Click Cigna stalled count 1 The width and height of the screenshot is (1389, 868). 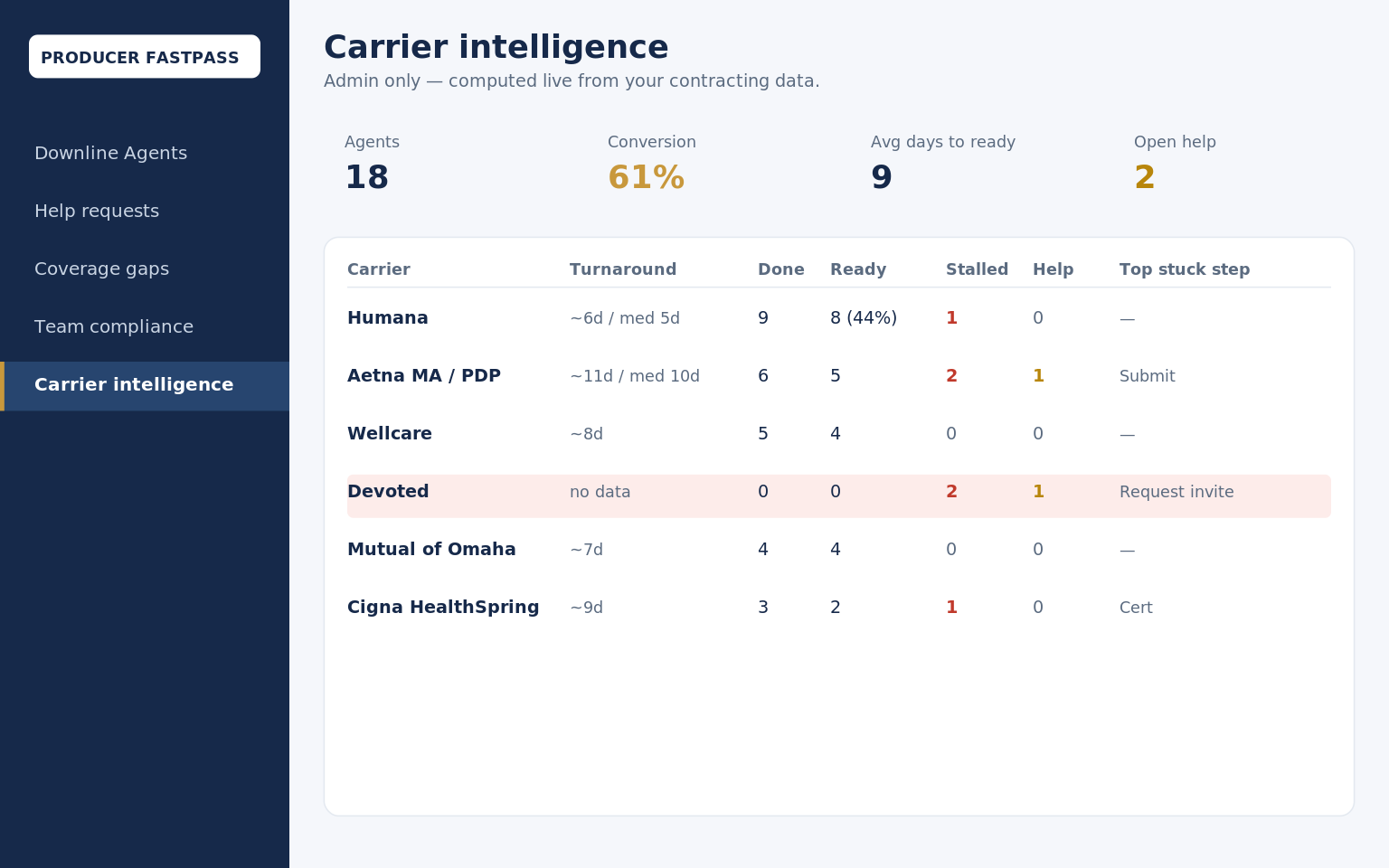[x=951, y=608]
